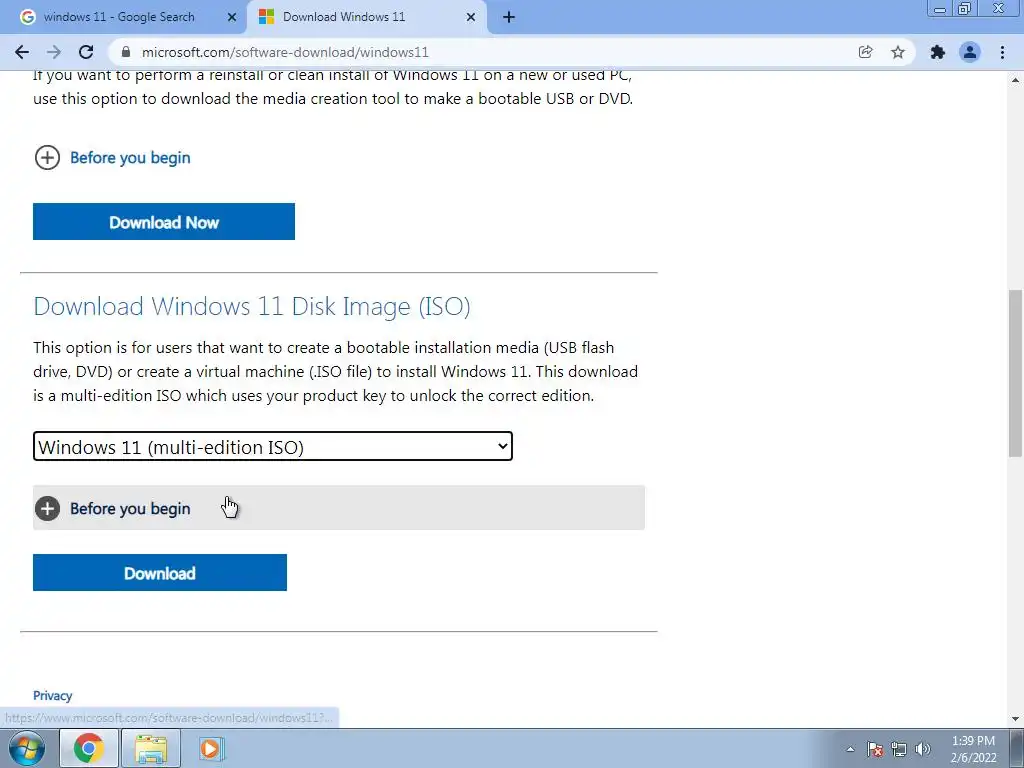Expand highlighted Before you begin under ISO

[x=339, y=507]
